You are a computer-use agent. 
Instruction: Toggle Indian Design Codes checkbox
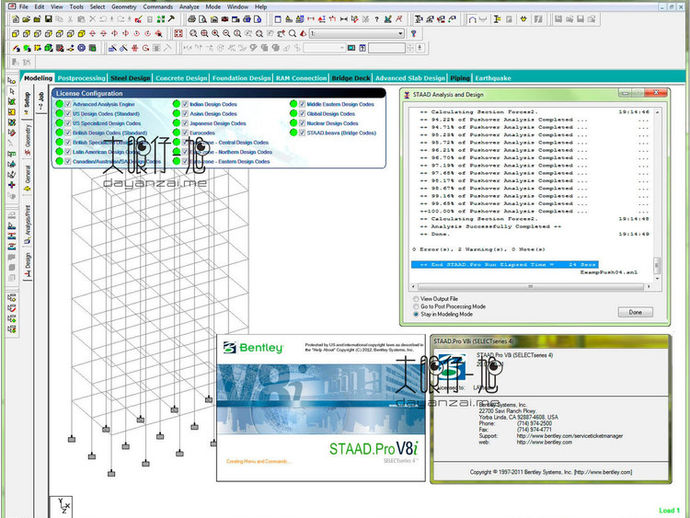point(185,104)
